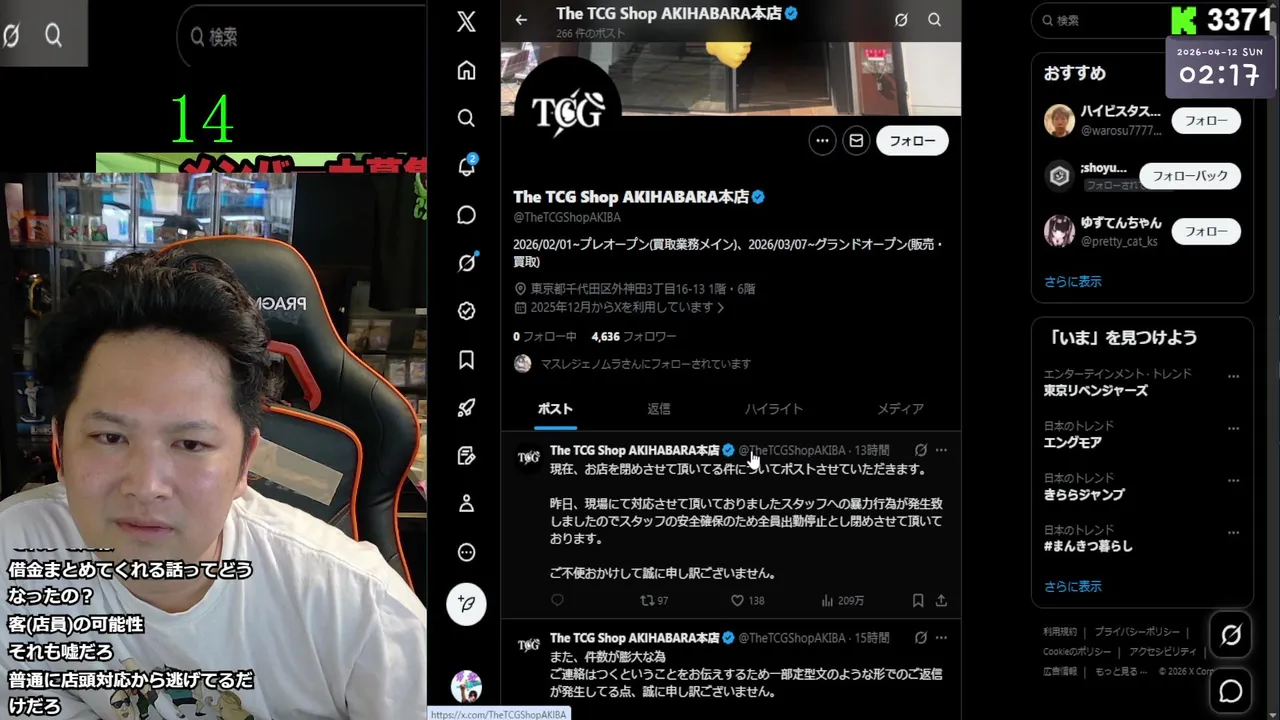This screenshot has width=1280, height=720.
Task: Open floating chat button at bottom right
Action: click(x=1231, y=691)
